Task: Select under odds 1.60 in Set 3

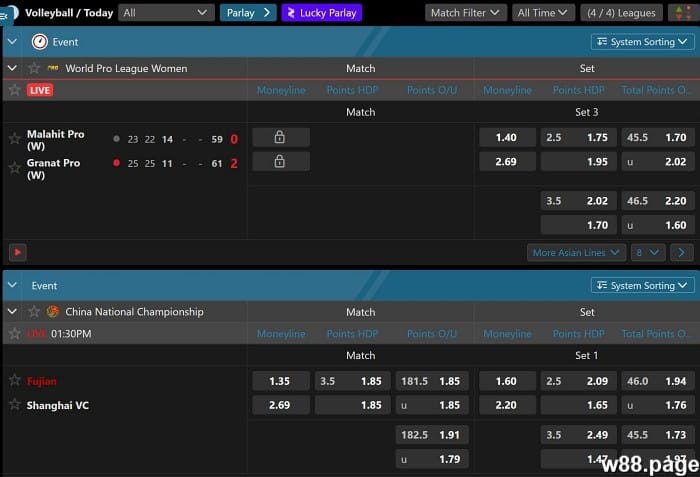Action: pos(658,225)
